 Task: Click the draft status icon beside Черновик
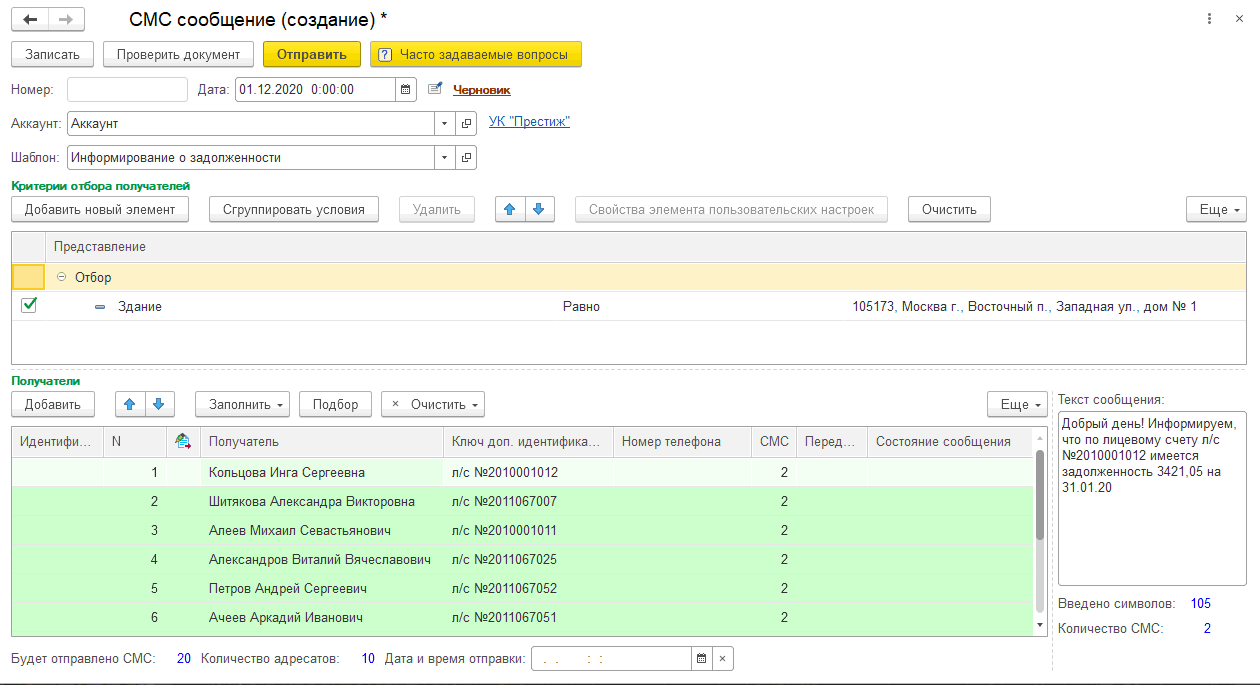435,89
